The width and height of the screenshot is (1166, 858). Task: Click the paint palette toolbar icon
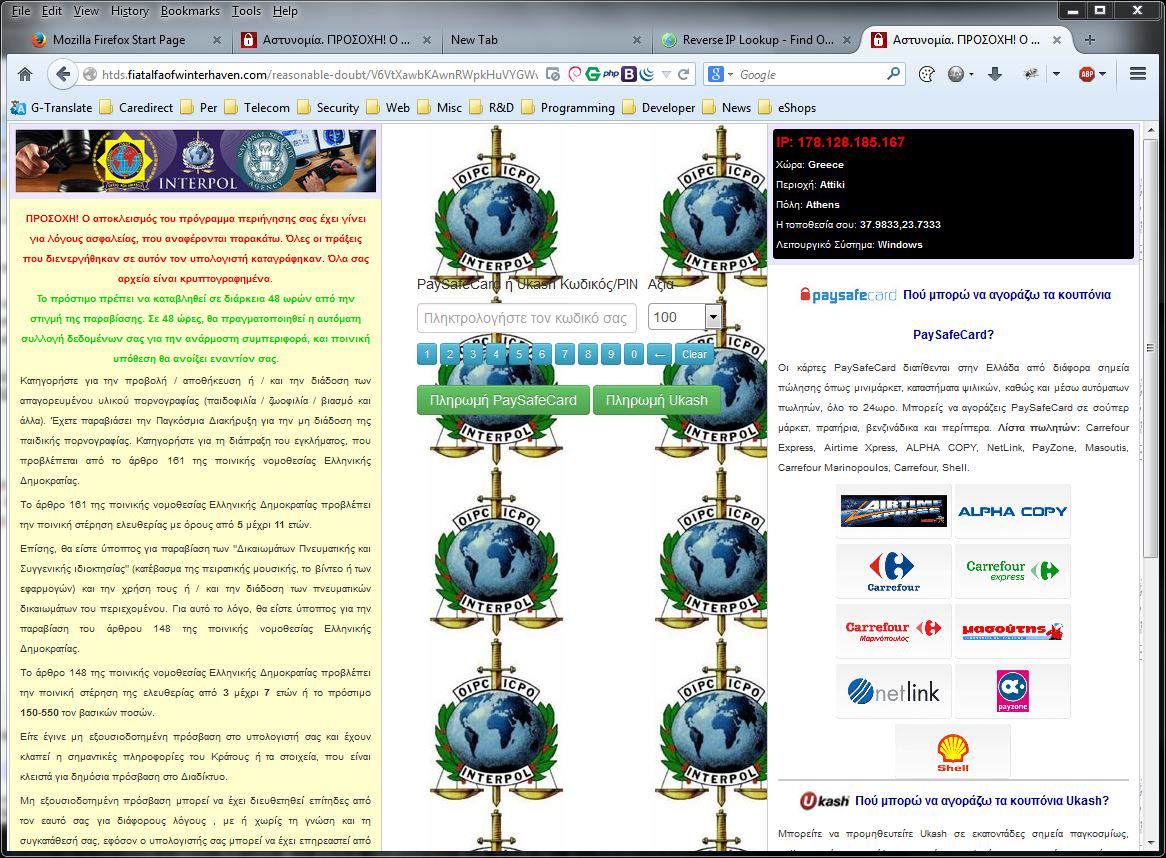tap(927, 74)
